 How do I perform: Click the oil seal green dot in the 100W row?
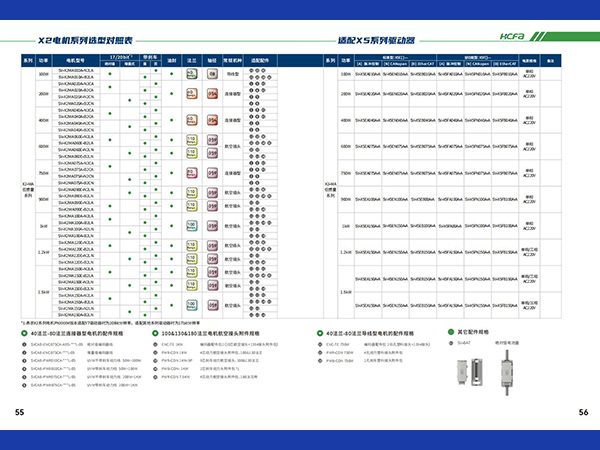[172, 72]
